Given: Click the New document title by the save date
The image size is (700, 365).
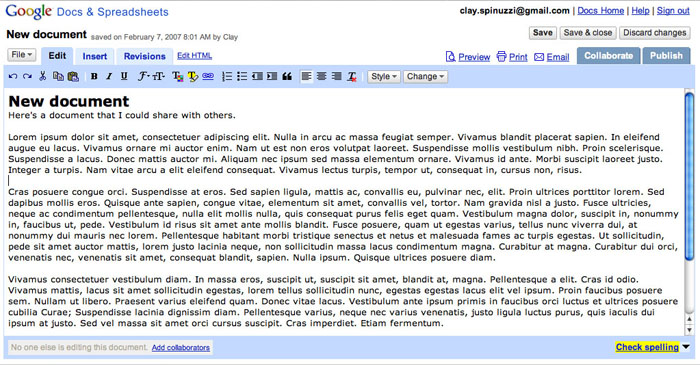Looking at the screenshot, I should click(x=46, y=34).
